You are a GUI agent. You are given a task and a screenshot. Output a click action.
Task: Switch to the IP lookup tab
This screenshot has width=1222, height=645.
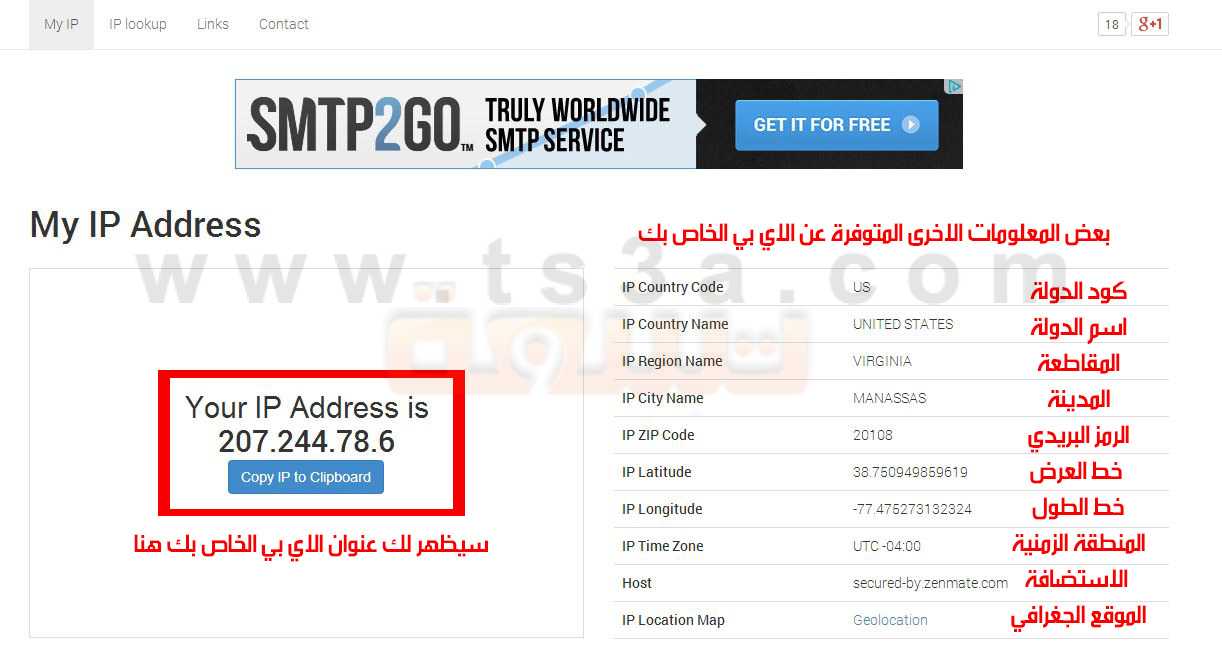pos(138,24)
